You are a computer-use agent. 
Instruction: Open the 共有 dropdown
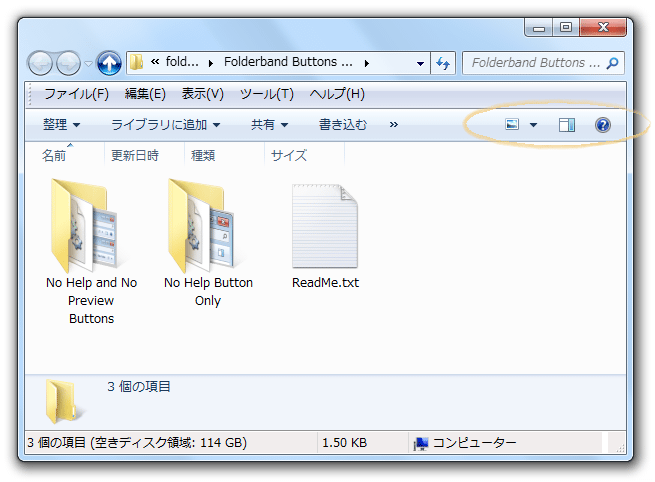pos(269,125)
